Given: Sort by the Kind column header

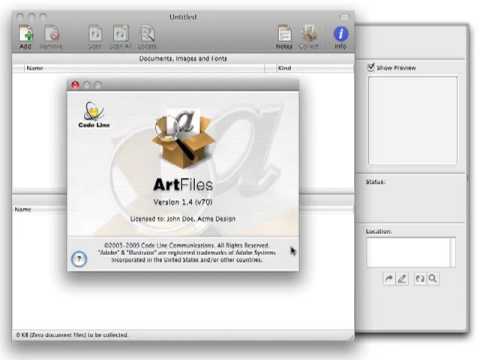Looking at the screenshot, I should pos(314,68).
